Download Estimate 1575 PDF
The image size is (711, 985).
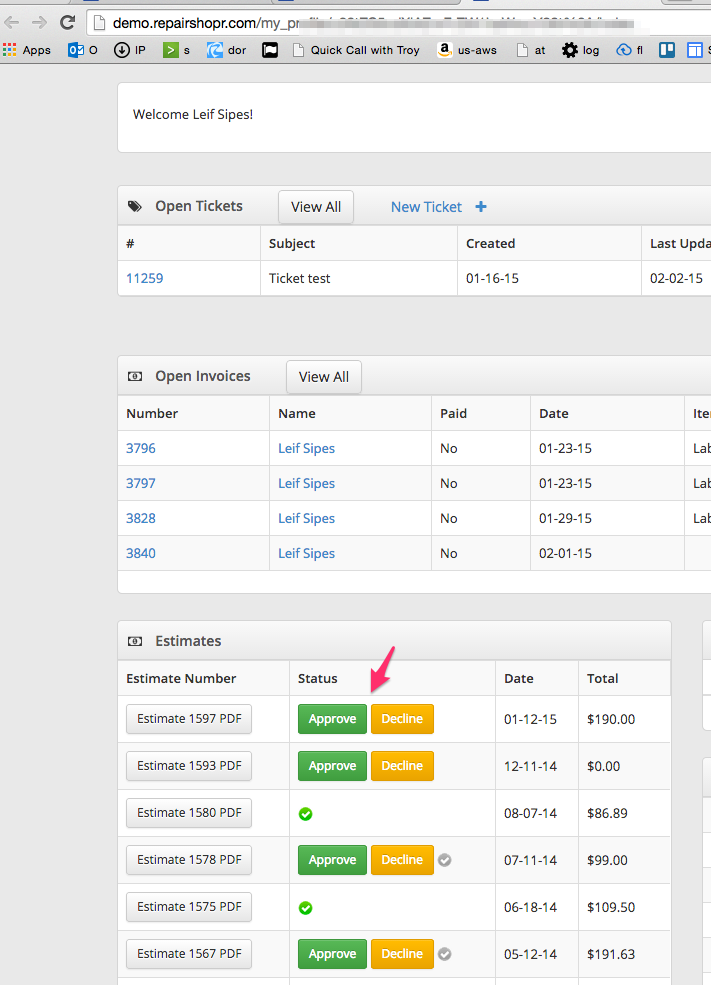[x=189, y=907]
